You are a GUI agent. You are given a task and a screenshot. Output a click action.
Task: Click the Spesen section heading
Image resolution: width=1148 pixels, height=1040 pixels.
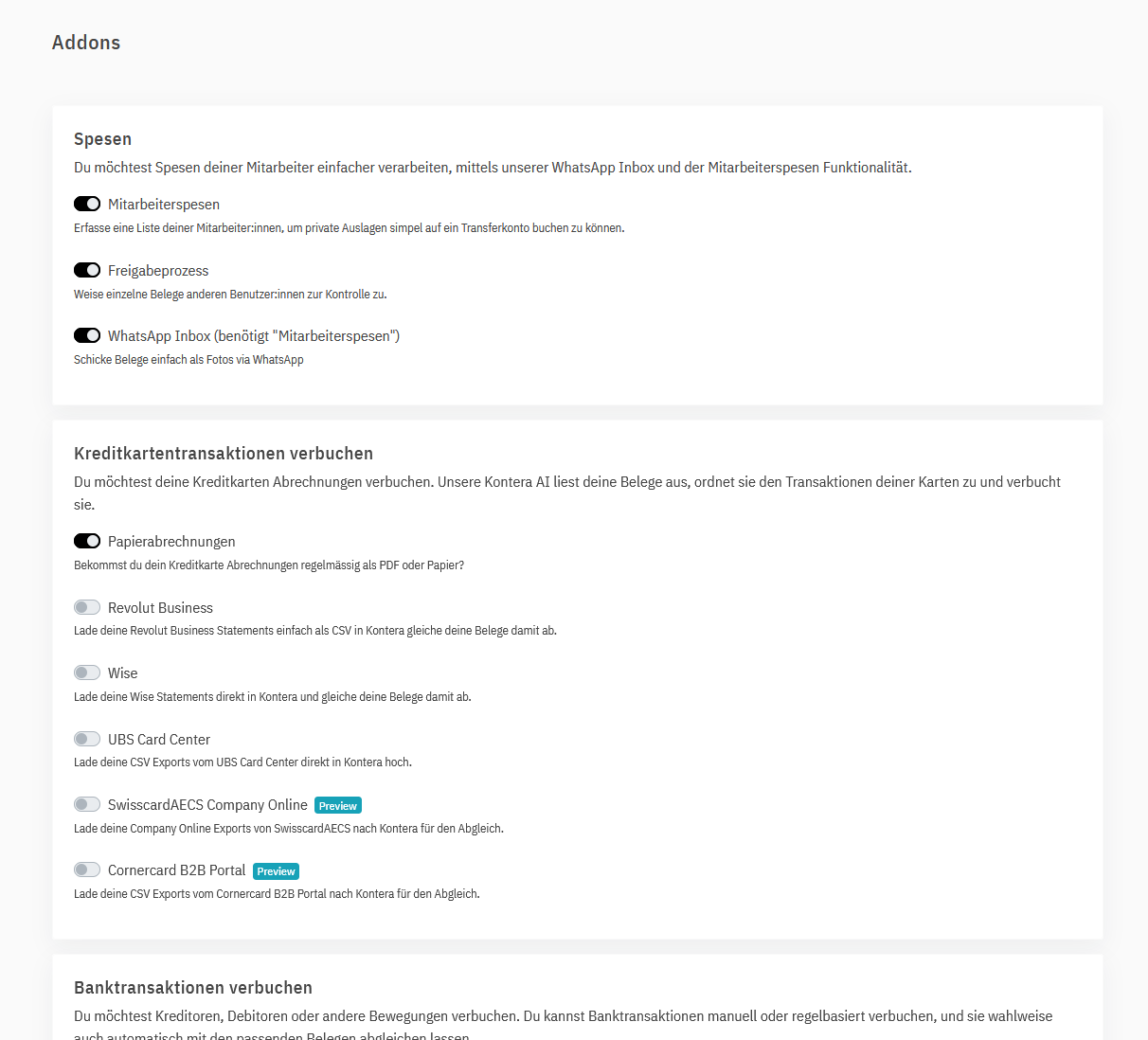click(102, 139)
